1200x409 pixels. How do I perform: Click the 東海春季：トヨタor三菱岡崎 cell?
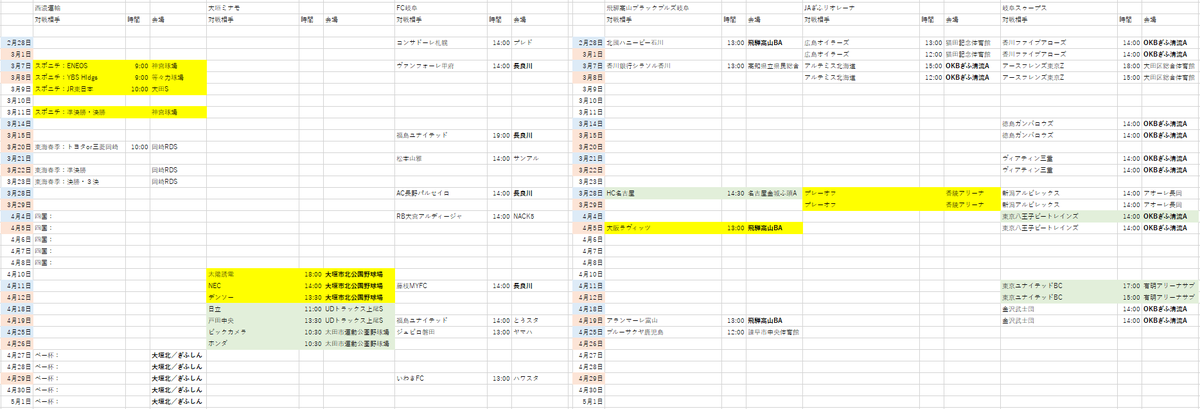pos(80,147)
